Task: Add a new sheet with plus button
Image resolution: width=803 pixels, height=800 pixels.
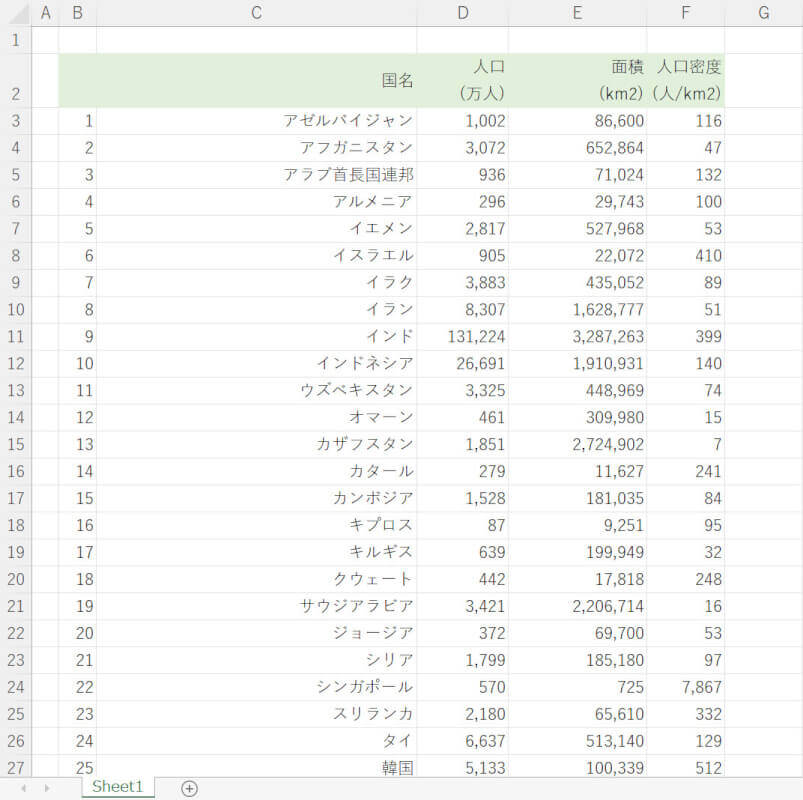Action: pos(189,788)
